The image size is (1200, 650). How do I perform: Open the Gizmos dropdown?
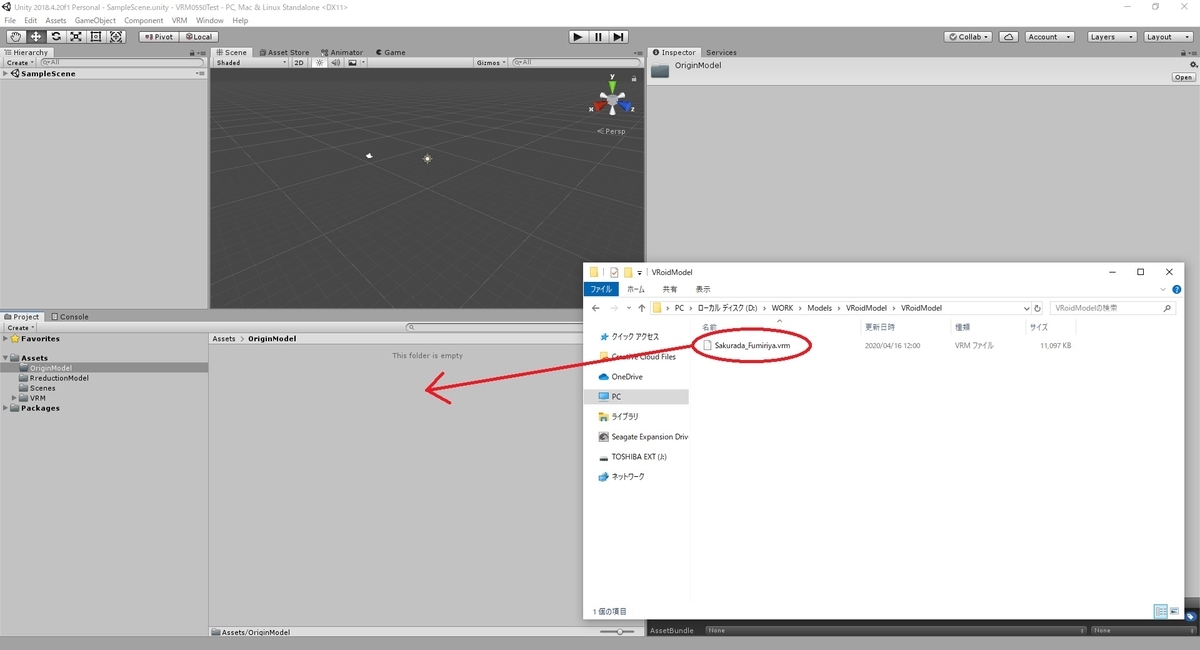tap(491, 62)
